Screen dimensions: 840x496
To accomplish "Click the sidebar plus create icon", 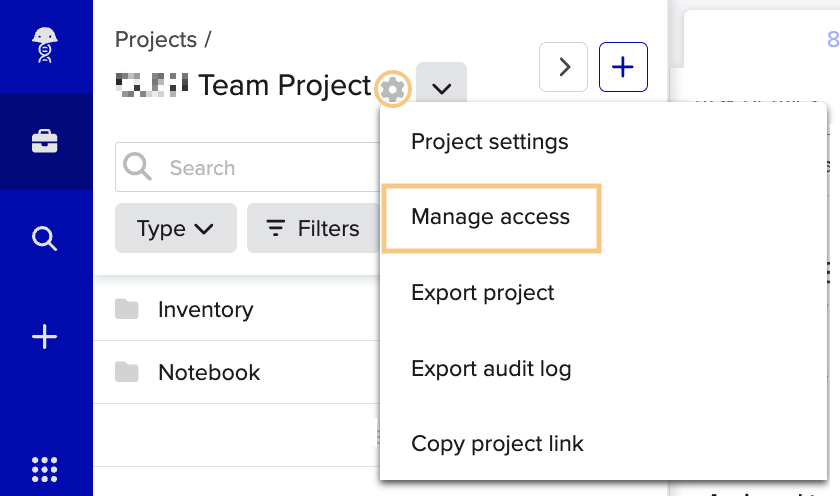I will [45, 337].
